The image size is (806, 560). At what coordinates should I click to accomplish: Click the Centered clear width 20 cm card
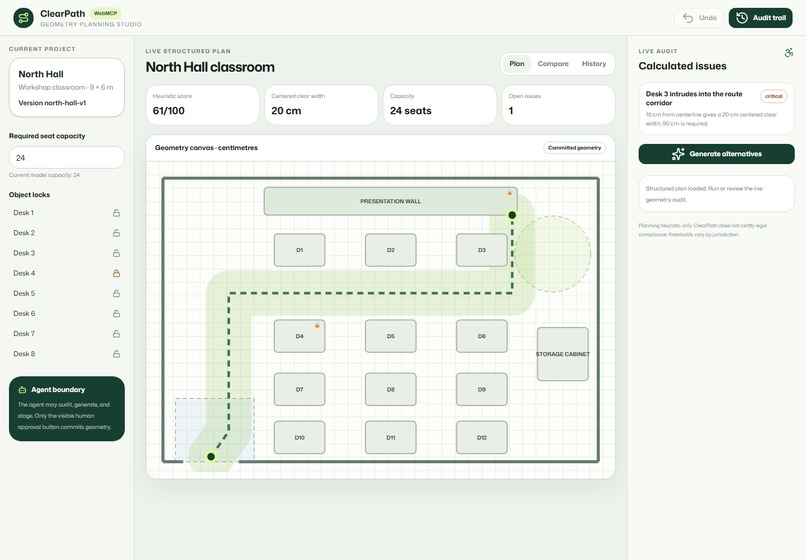[321, 105]
